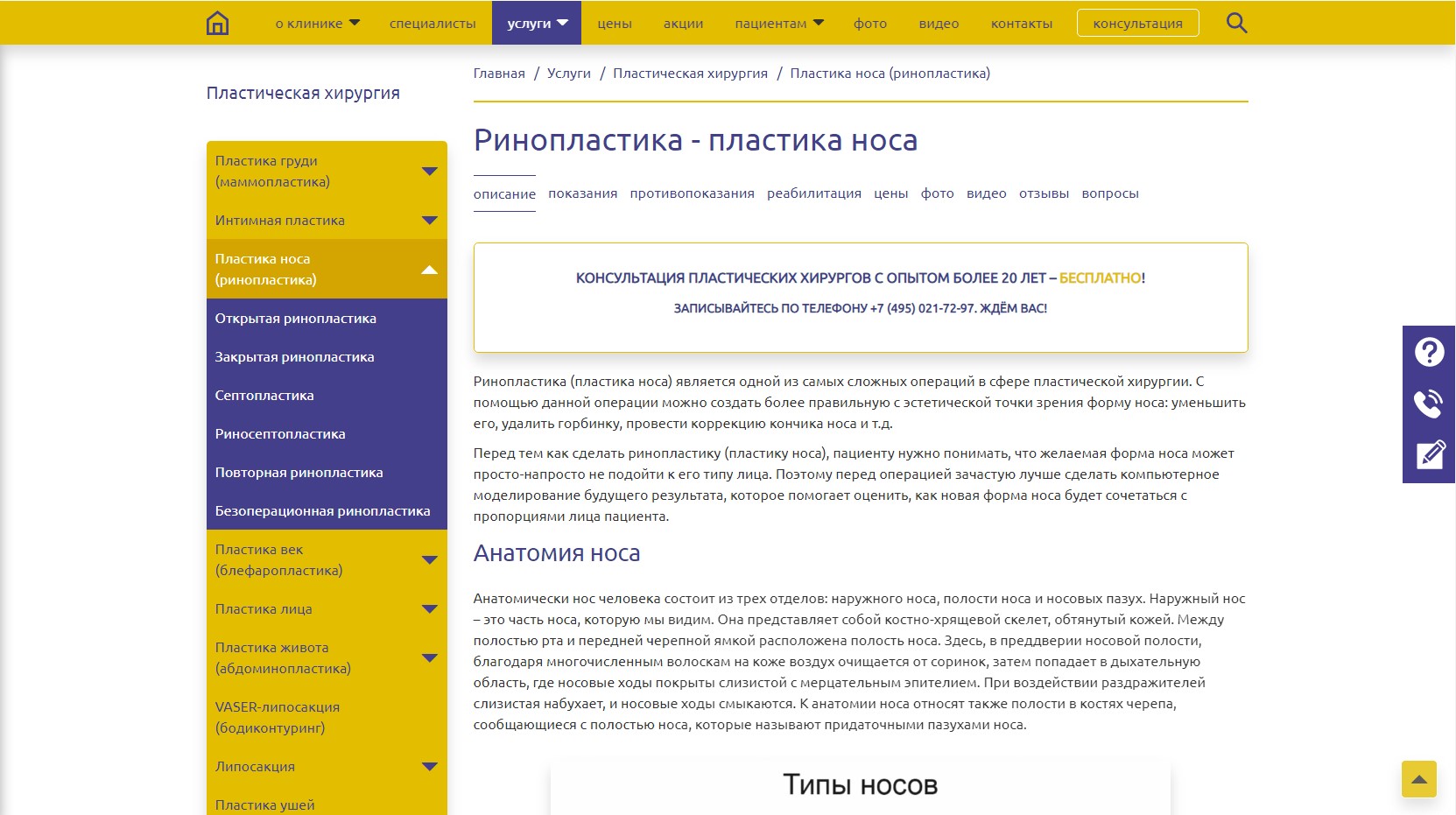The width and height of the screenshot is (1456, 815).
Task: Go to Пластическая хирургия breadcrumb link
Action: click(690, 74)
